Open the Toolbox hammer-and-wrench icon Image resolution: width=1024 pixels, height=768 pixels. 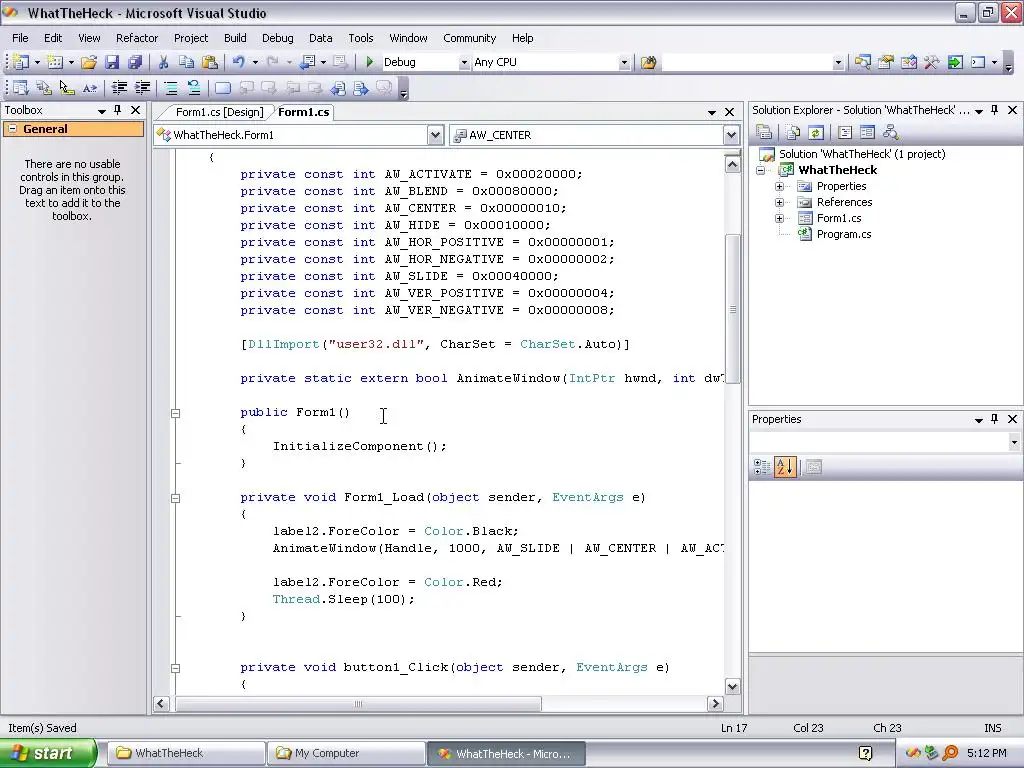point(932,62)
